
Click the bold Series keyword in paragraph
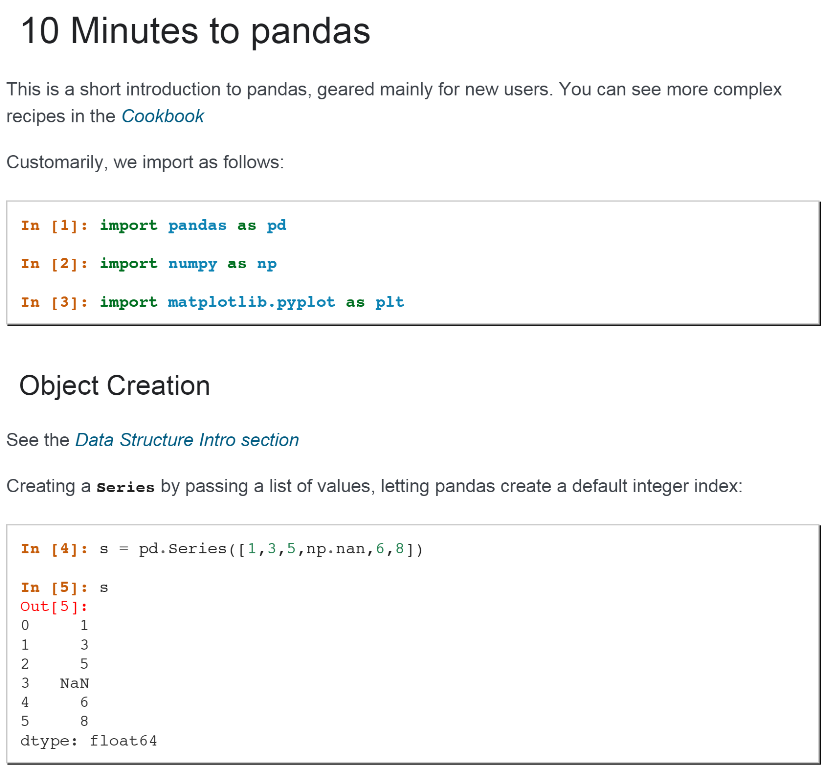pyautogui.click(x=125, y=487)
